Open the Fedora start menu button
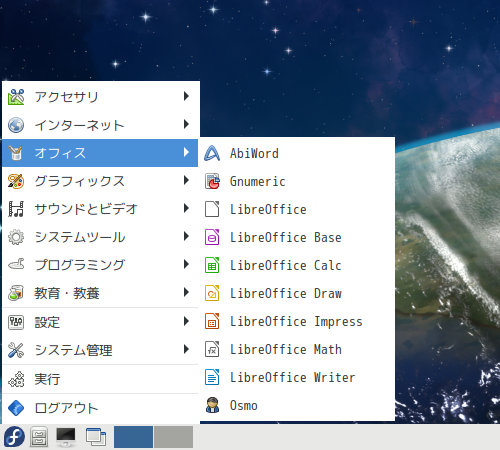Screen dimensions: 500x450 [14, 436]
